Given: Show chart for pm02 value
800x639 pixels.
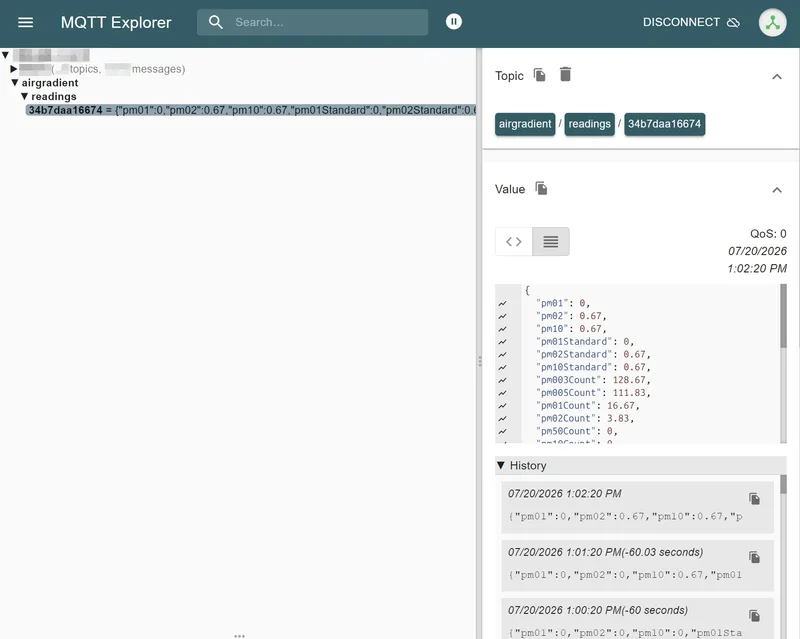Looking at the screenshot, I should [x=503, y=316].
